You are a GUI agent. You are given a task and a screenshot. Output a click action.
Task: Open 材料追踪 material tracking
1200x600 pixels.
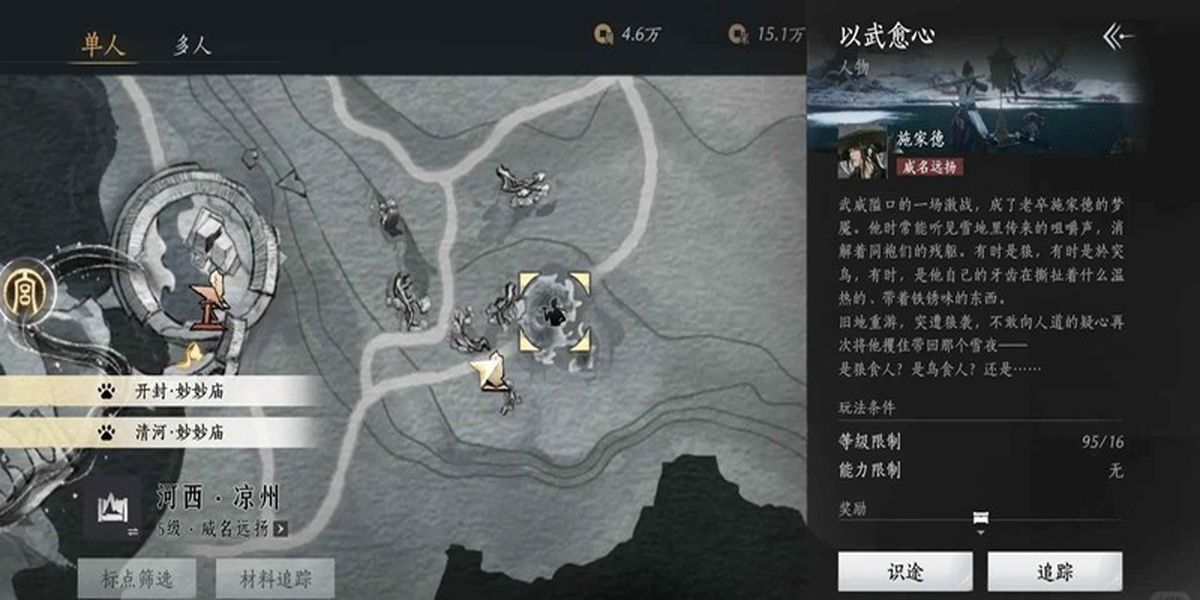[x=276, y=578]
